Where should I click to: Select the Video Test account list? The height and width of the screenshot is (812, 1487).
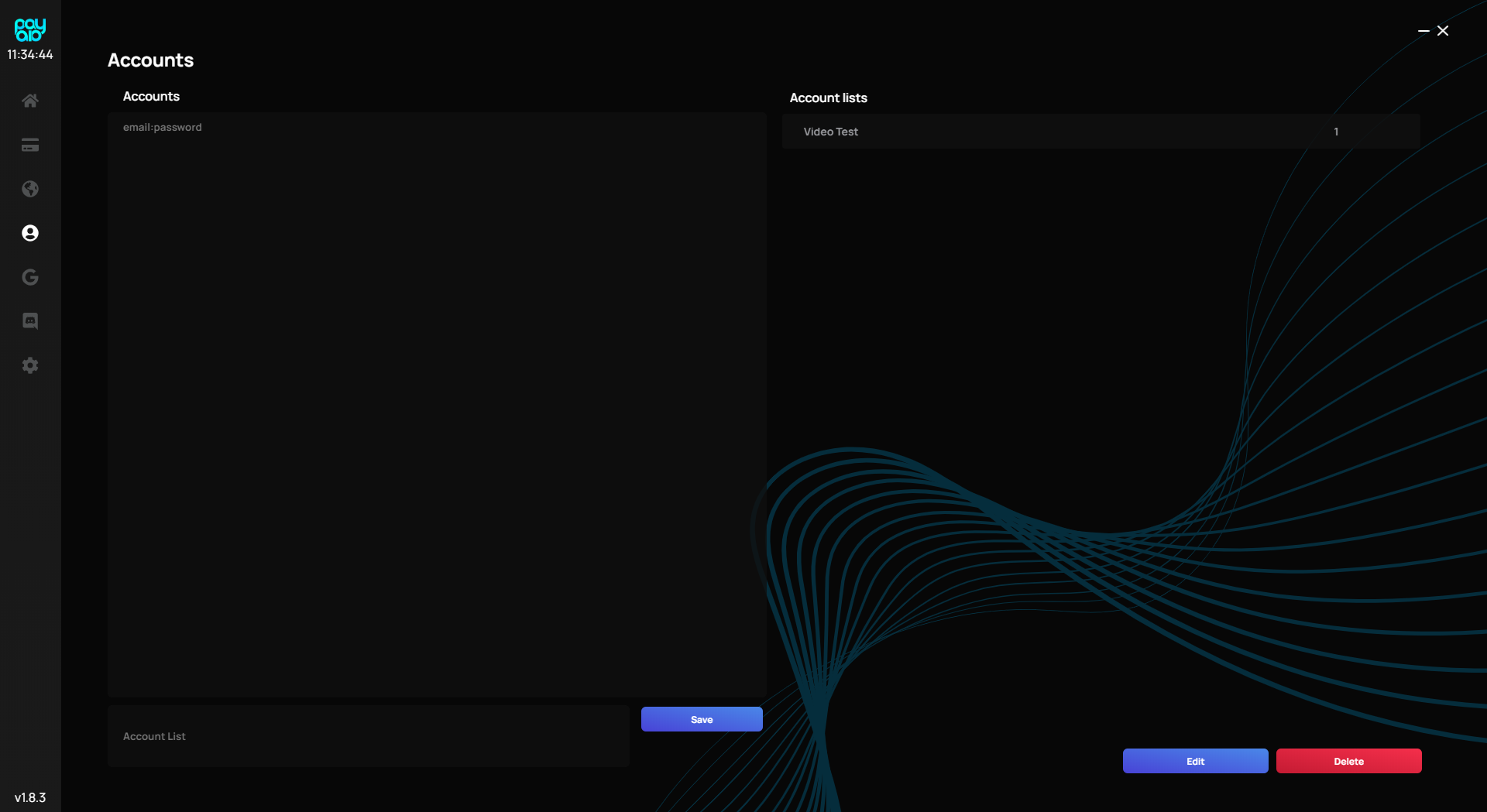click(1100, 132)
